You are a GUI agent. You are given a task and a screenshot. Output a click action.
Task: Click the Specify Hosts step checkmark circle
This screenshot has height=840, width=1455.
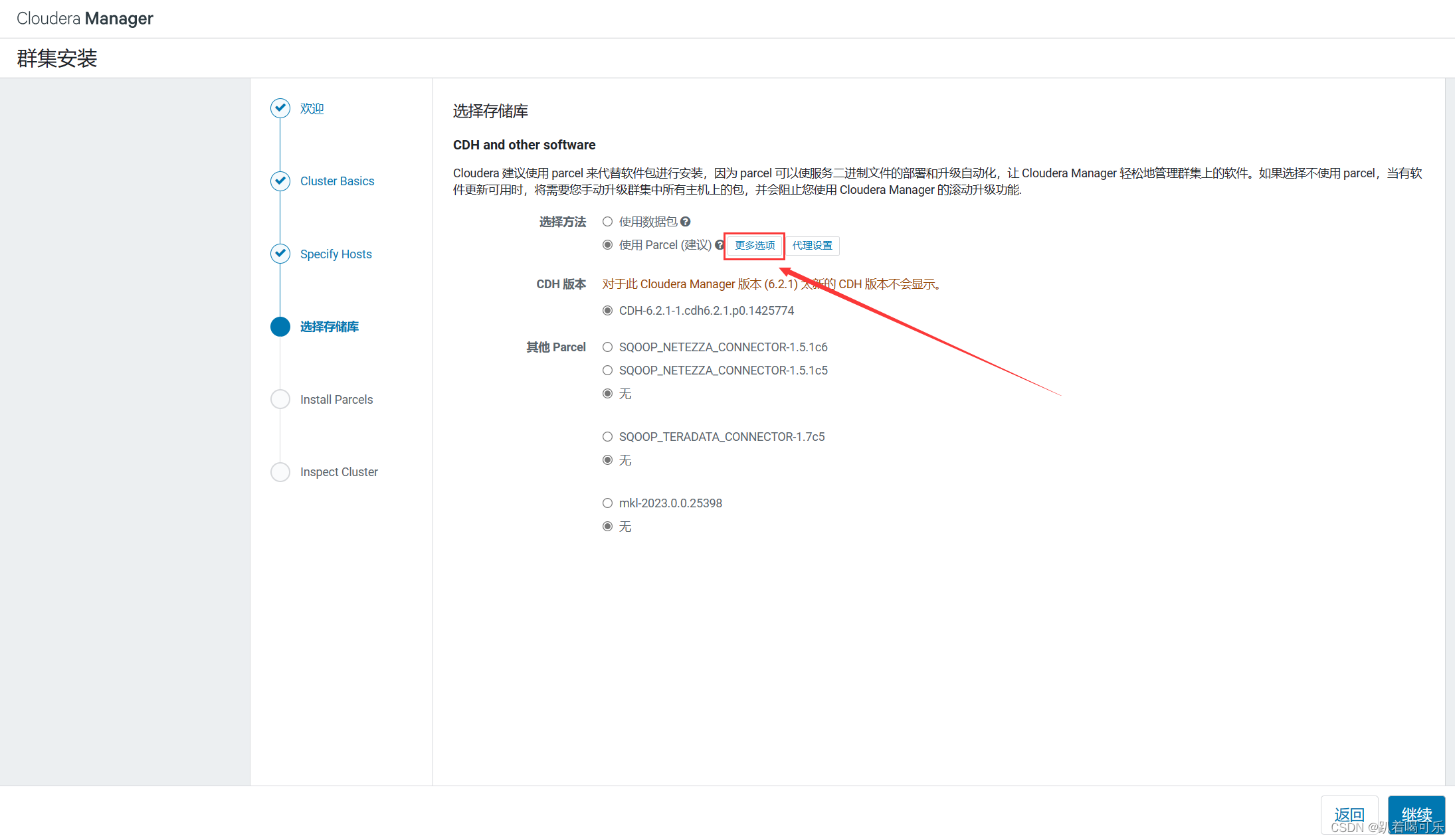click(x=280, y=254)
